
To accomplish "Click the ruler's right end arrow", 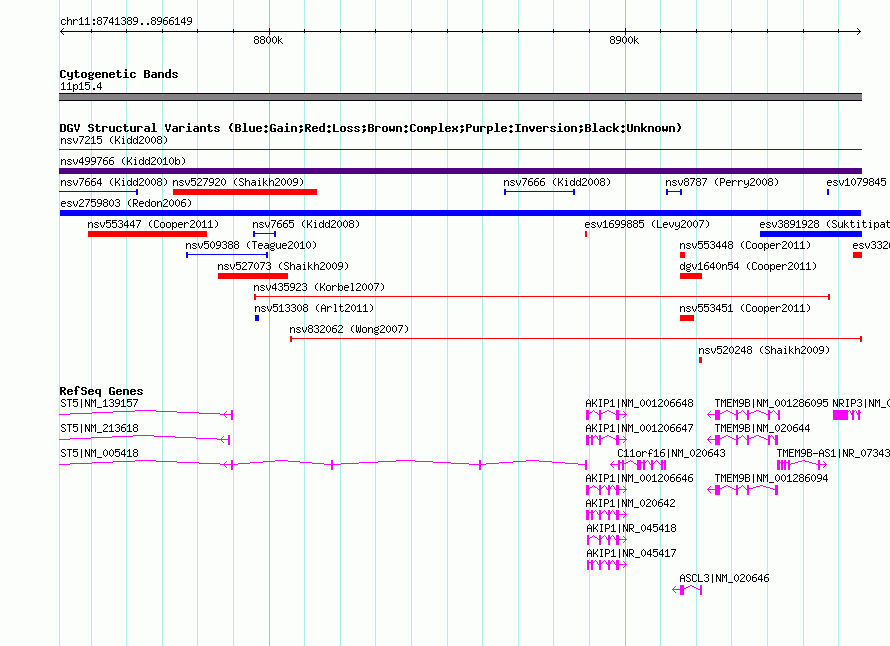I will [859, 31].
